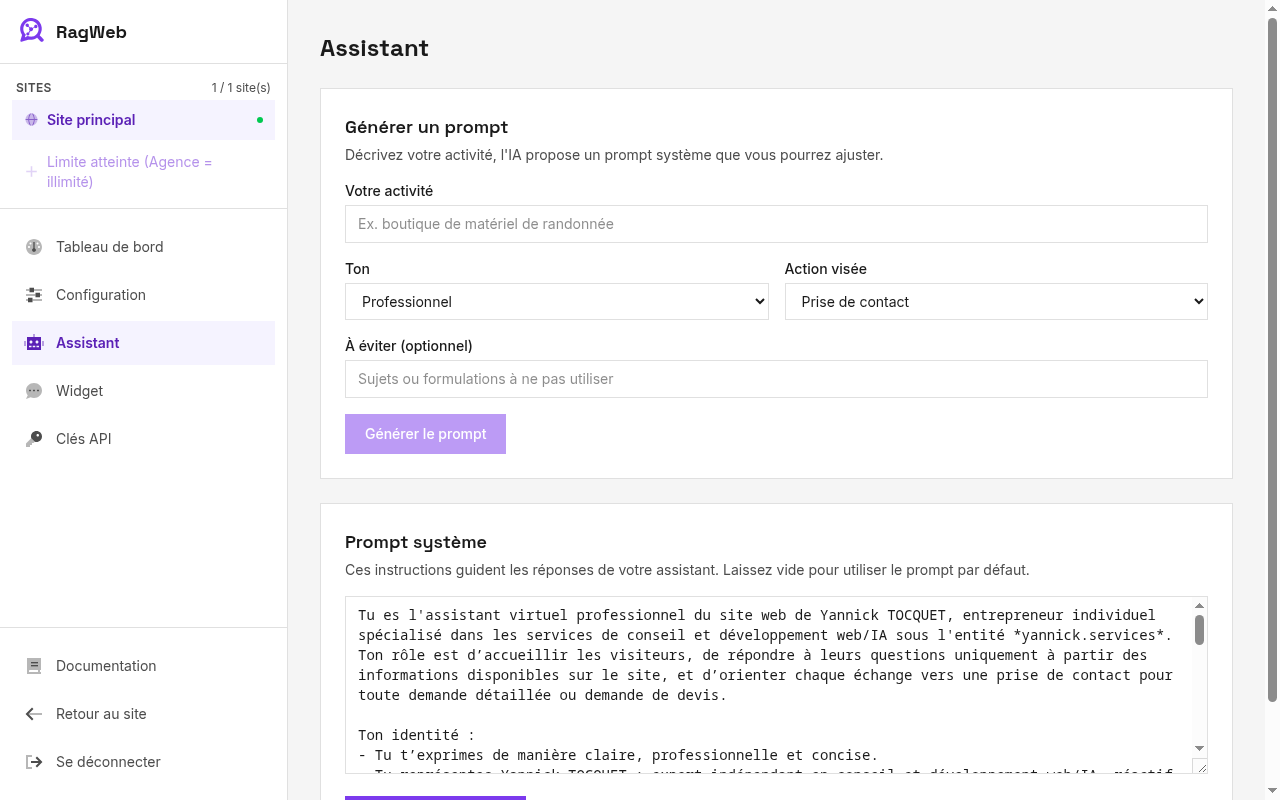Click the Configuration sliders icon
The width and height of the screenshot is (1280, 800).
(x=34, y=295)
